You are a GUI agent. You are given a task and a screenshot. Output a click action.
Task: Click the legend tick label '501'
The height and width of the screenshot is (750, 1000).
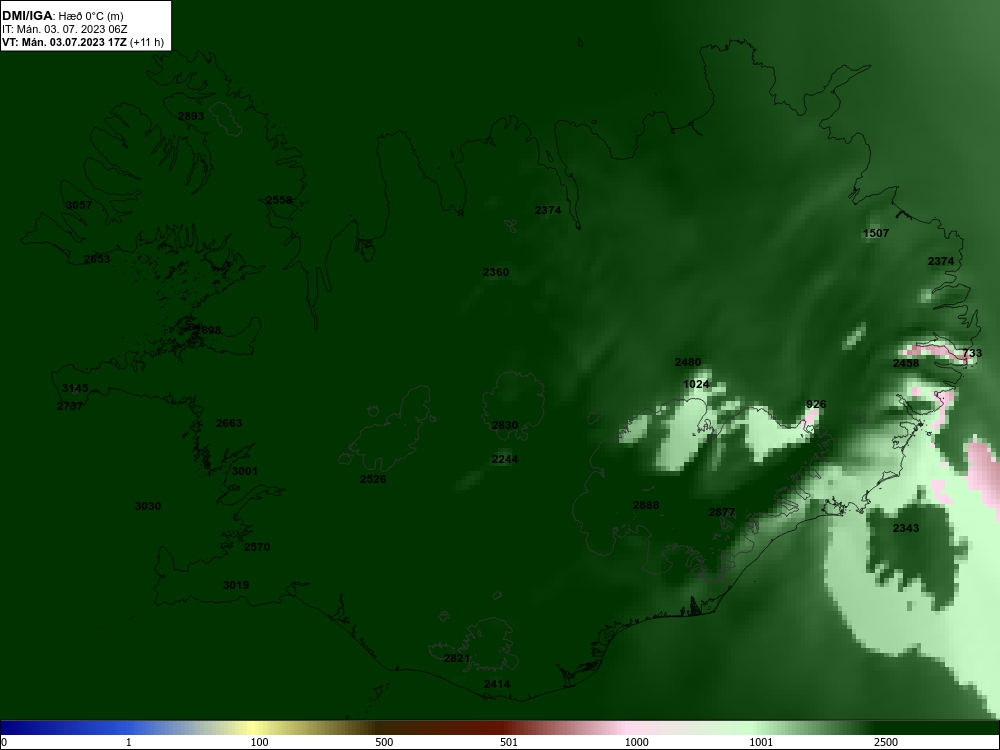(x=510, y=742)
